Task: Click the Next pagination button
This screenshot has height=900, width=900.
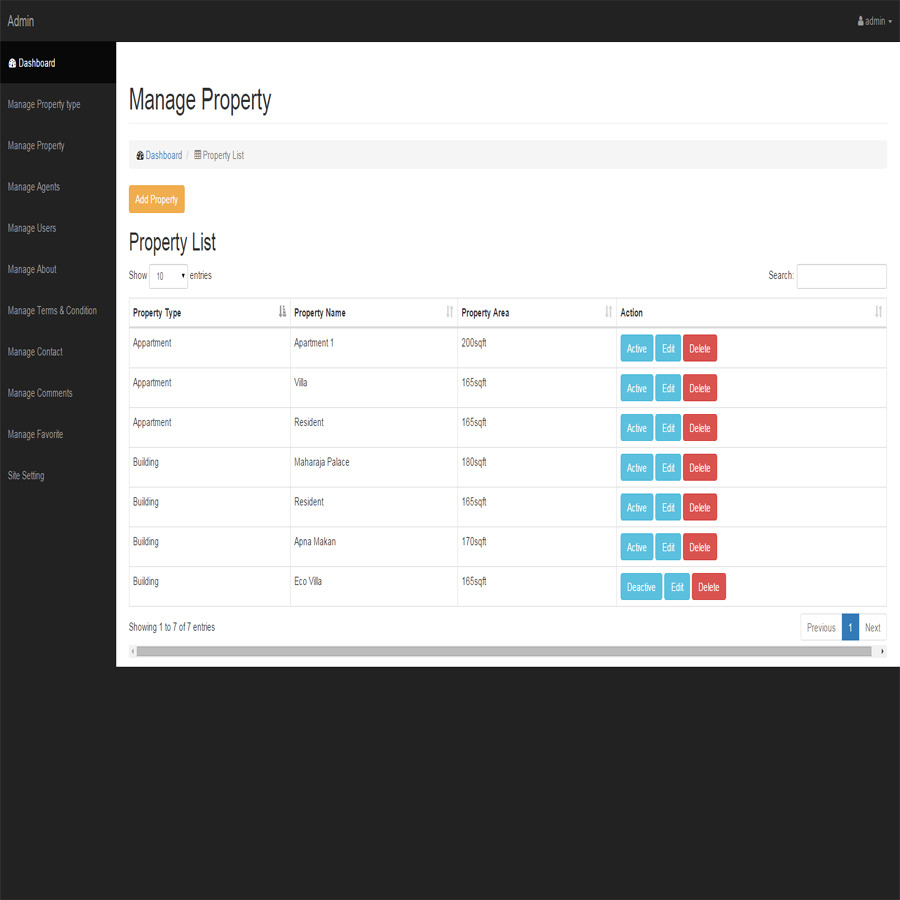Action: pos(872,627)
